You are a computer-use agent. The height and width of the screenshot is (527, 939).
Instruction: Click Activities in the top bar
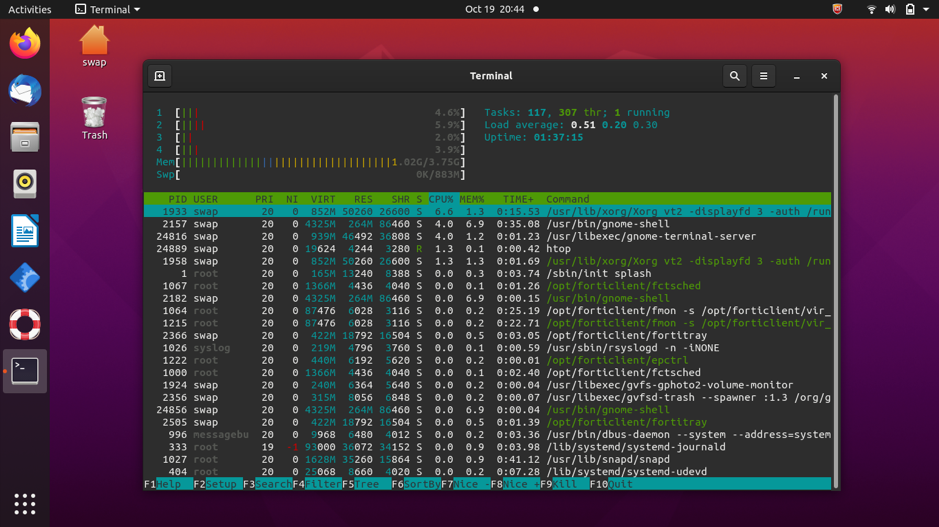(30, 9)
